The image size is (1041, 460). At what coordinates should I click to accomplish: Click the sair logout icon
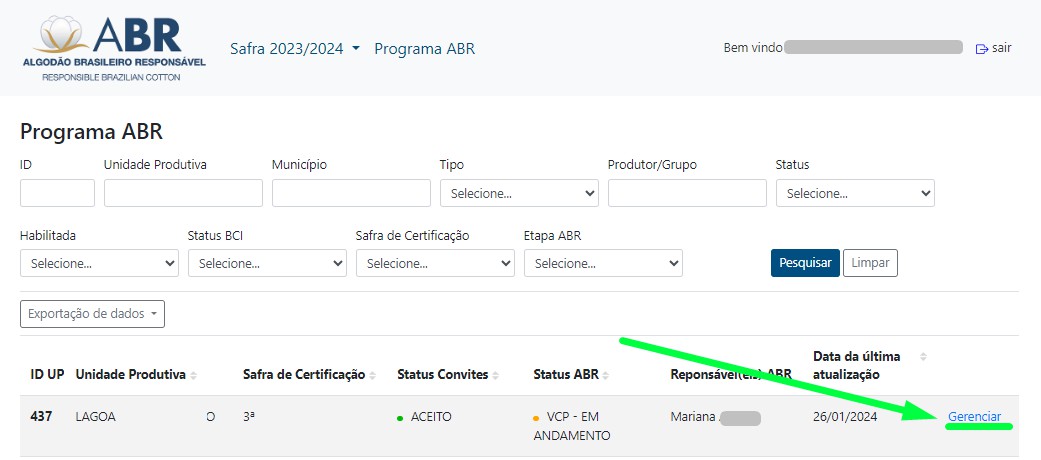coord(981,48)
